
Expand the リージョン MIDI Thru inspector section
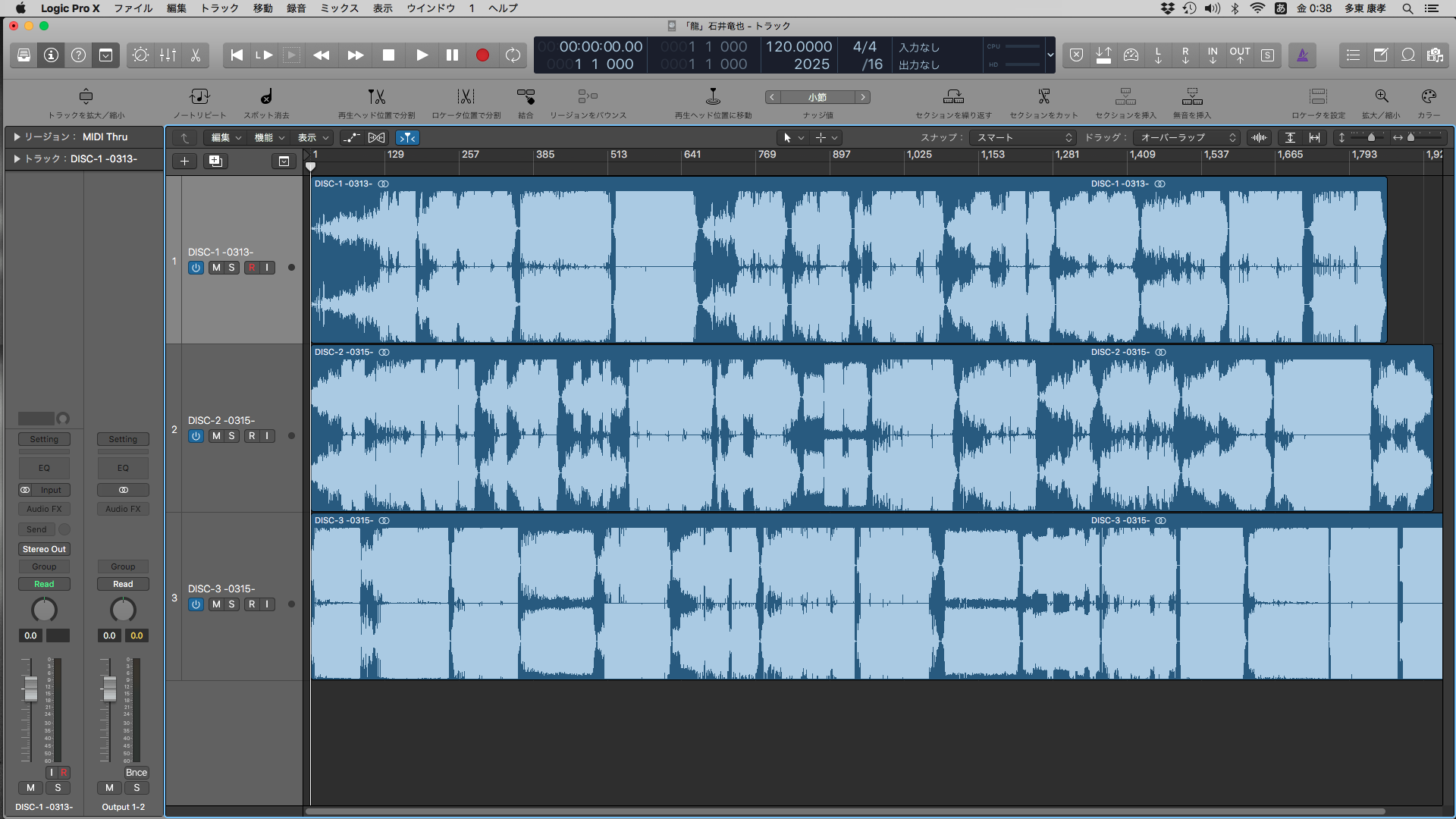(17, 136)
